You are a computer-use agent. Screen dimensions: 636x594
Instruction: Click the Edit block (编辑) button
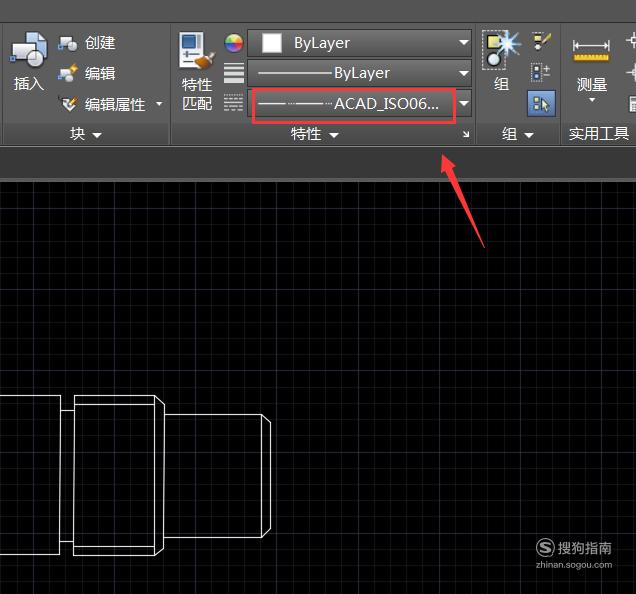87,73
